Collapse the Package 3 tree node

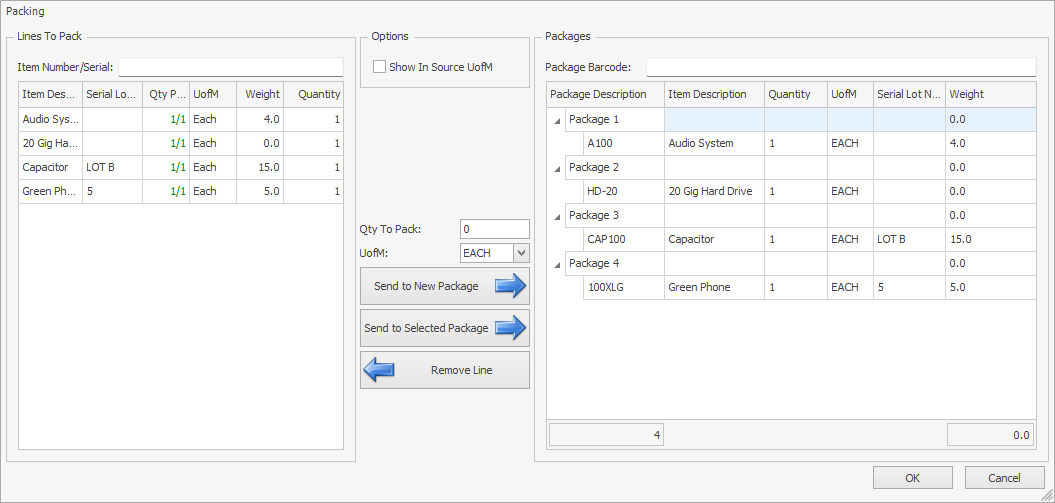[x=556, y=216]
